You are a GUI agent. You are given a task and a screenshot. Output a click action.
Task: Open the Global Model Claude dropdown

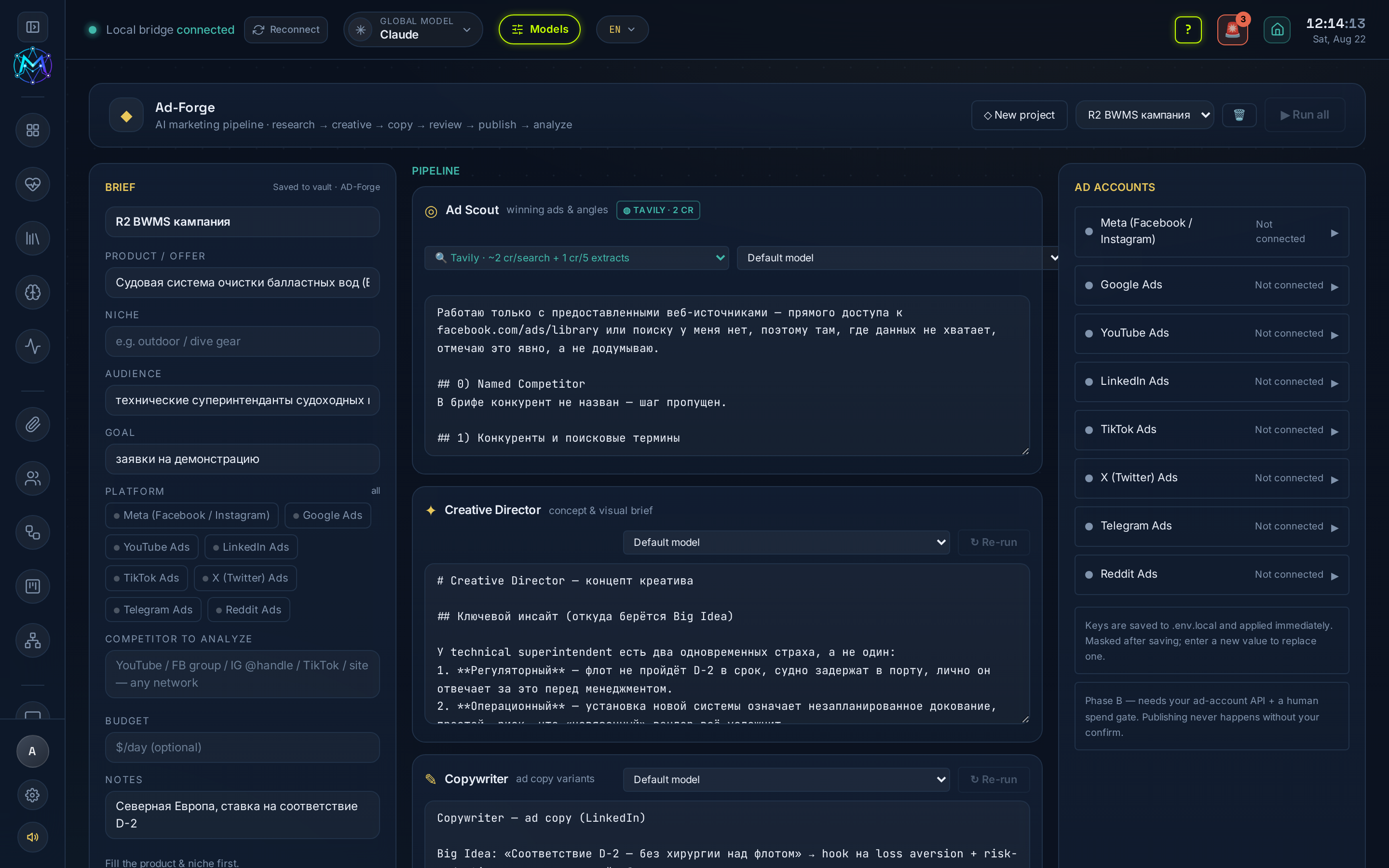[413, 29]
